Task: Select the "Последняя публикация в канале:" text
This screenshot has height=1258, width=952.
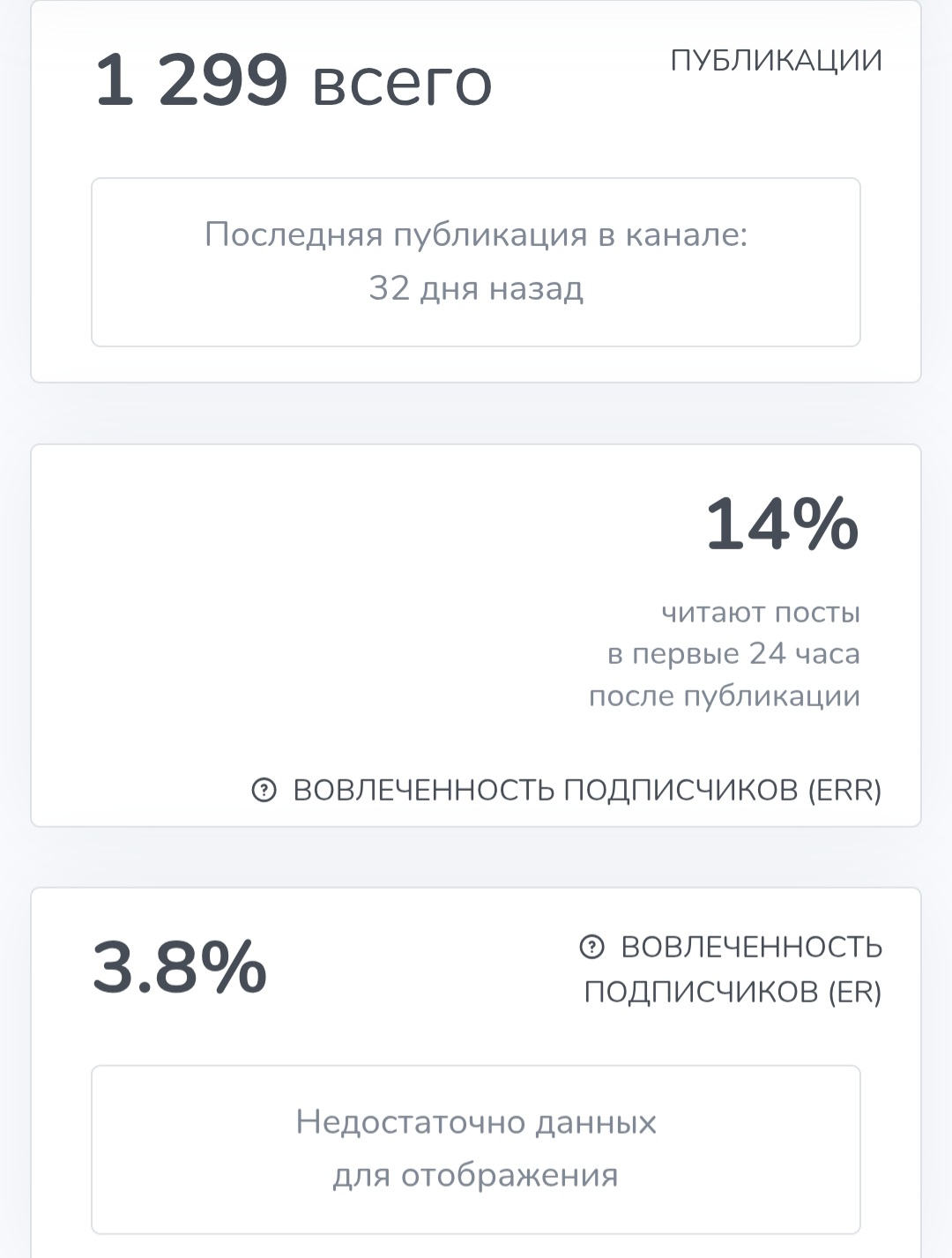Action: pyautogui.click(x=476, y=234)
